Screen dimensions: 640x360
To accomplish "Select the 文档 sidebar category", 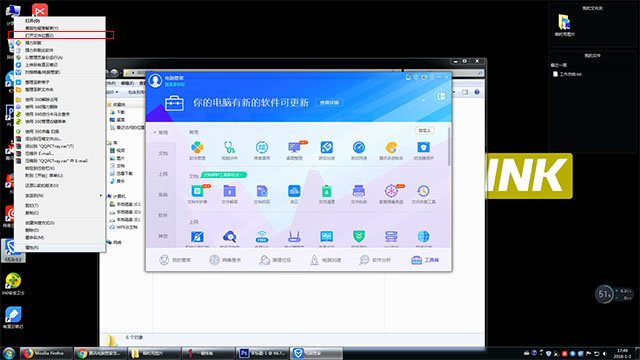I will (163, 153).
